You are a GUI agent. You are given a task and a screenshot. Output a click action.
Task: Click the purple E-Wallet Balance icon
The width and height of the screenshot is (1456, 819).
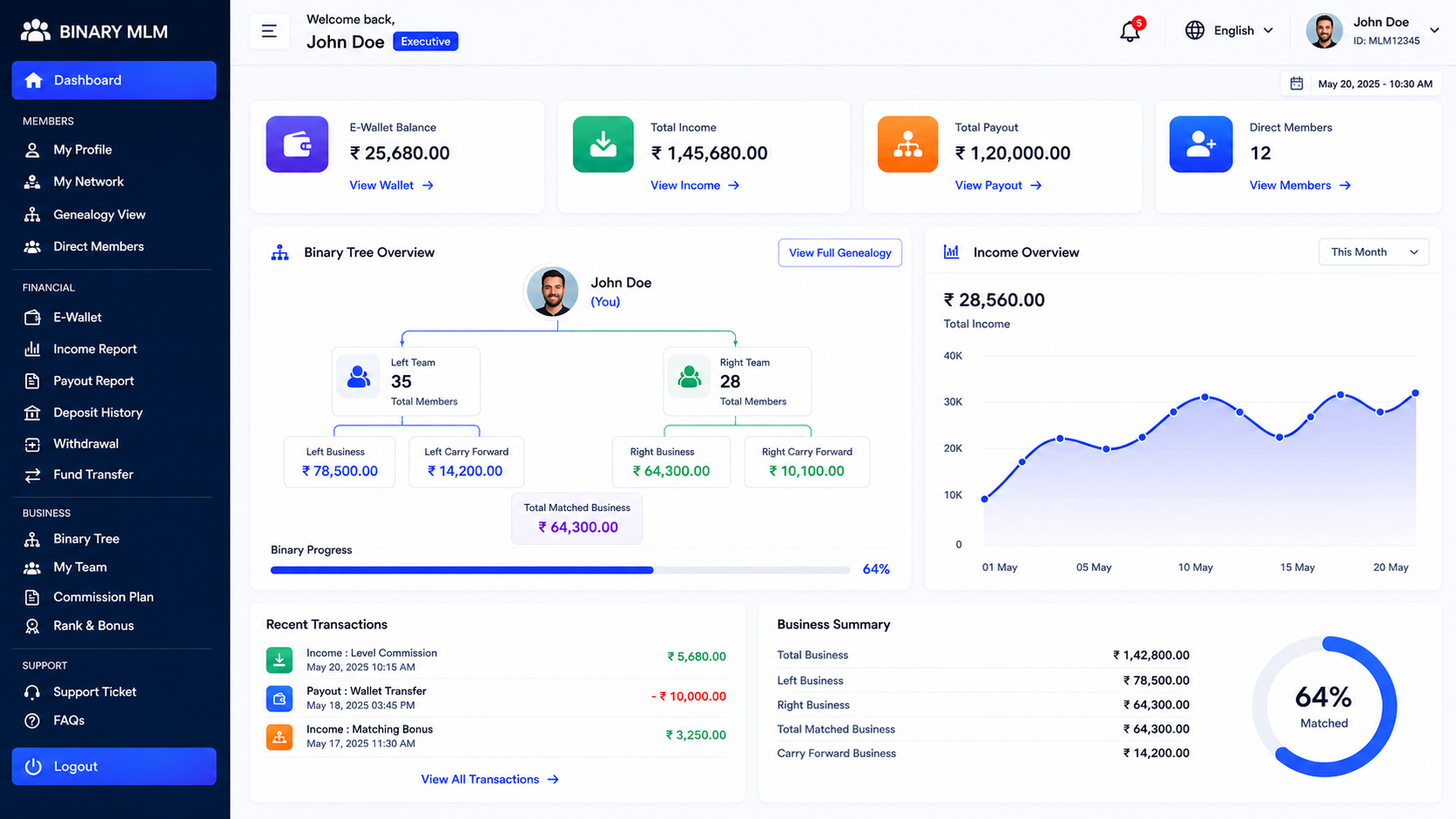click(297, 144)
